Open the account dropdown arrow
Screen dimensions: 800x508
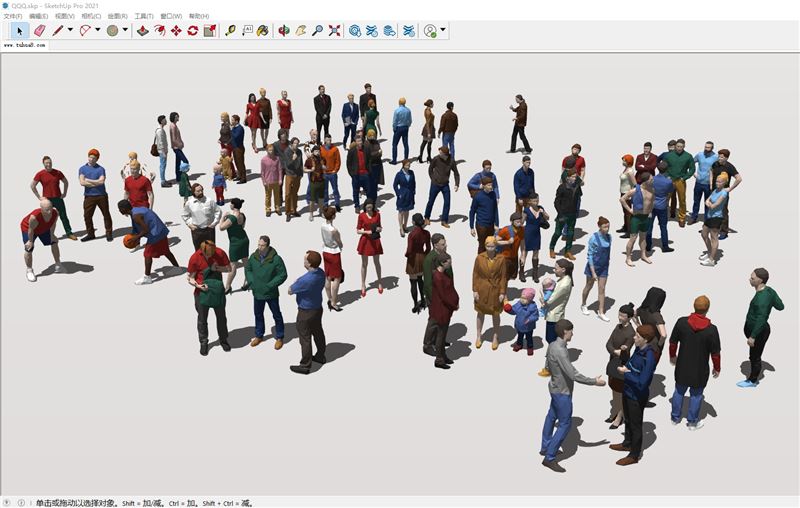pyautogui.click(x=443, y=30)
